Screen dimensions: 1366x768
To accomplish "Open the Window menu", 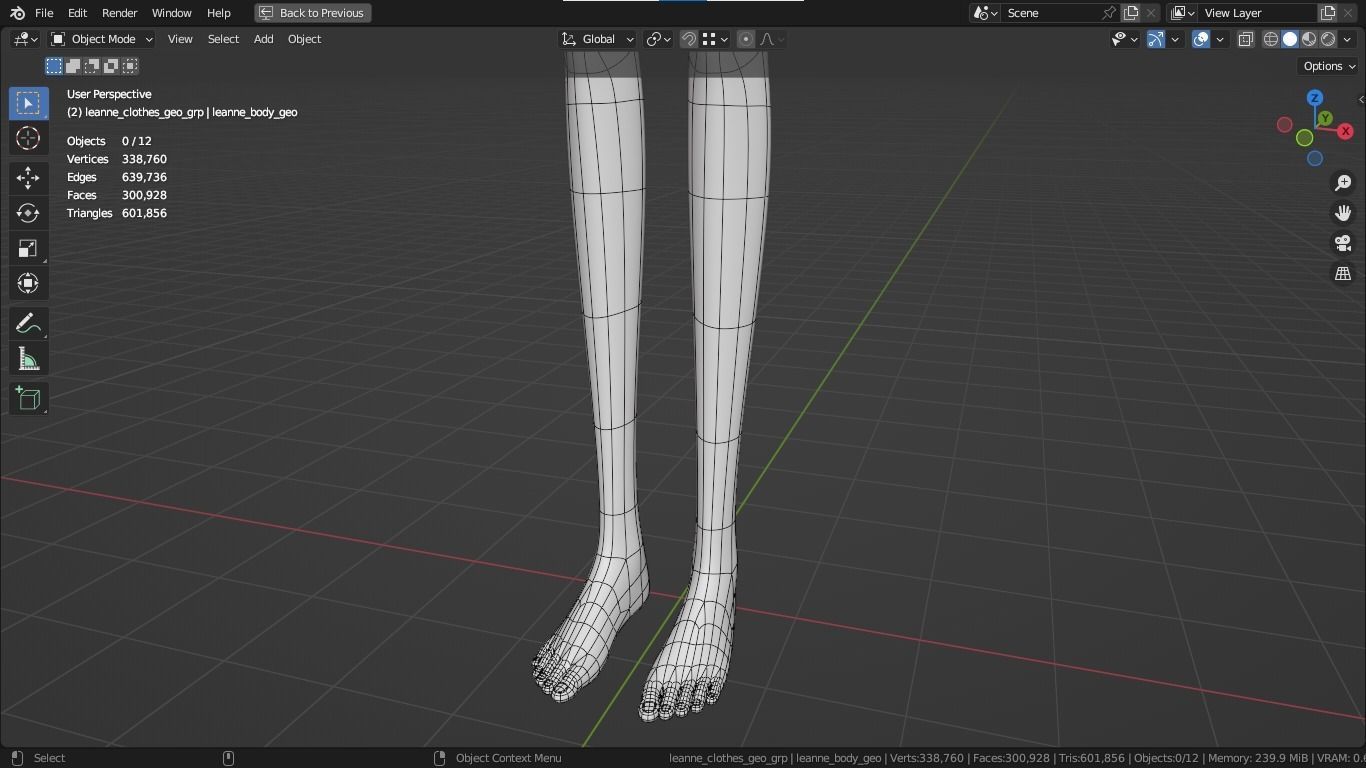I will (x=171, y=13).
